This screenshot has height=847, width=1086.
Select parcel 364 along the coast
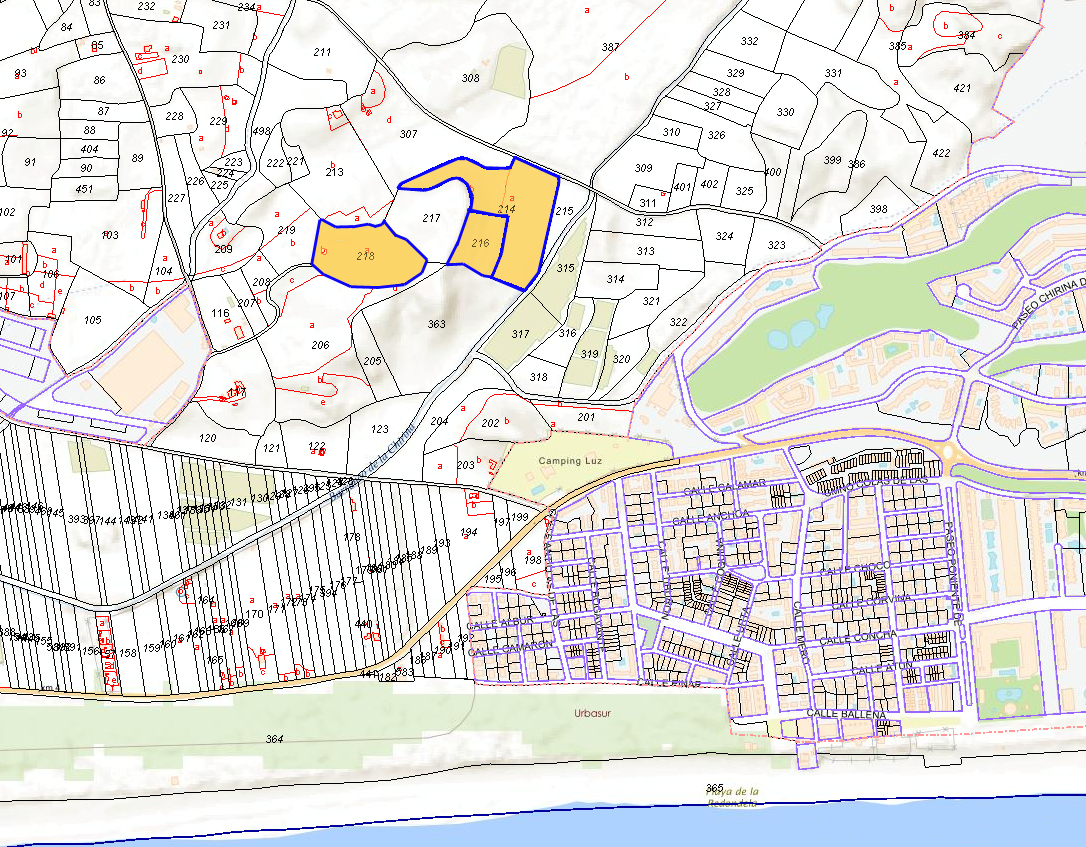click(275, 739)
